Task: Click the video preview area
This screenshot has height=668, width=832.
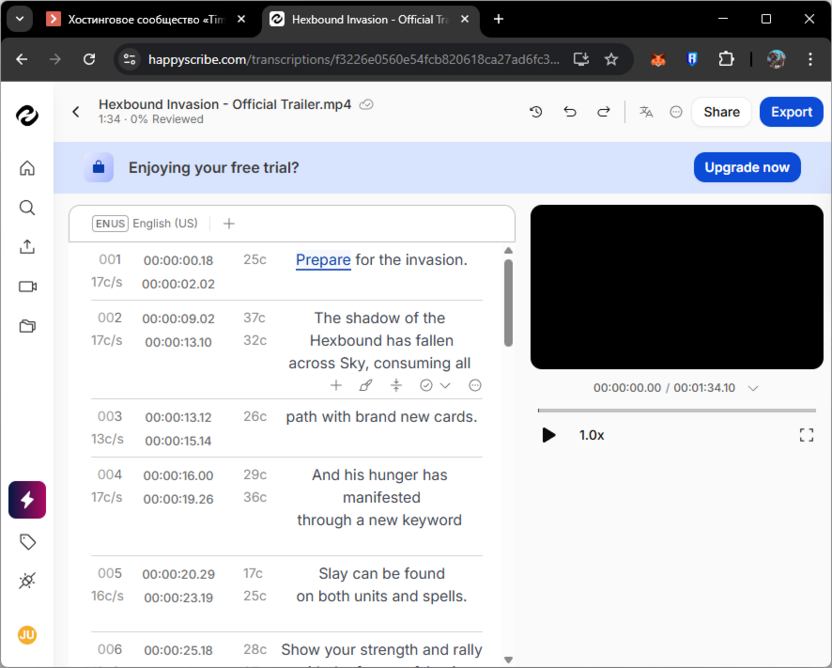Action: (x=677, y=287)
